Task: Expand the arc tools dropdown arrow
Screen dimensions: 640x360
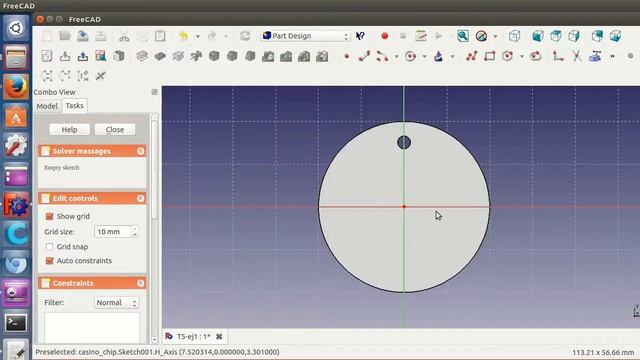Action: 396,56
